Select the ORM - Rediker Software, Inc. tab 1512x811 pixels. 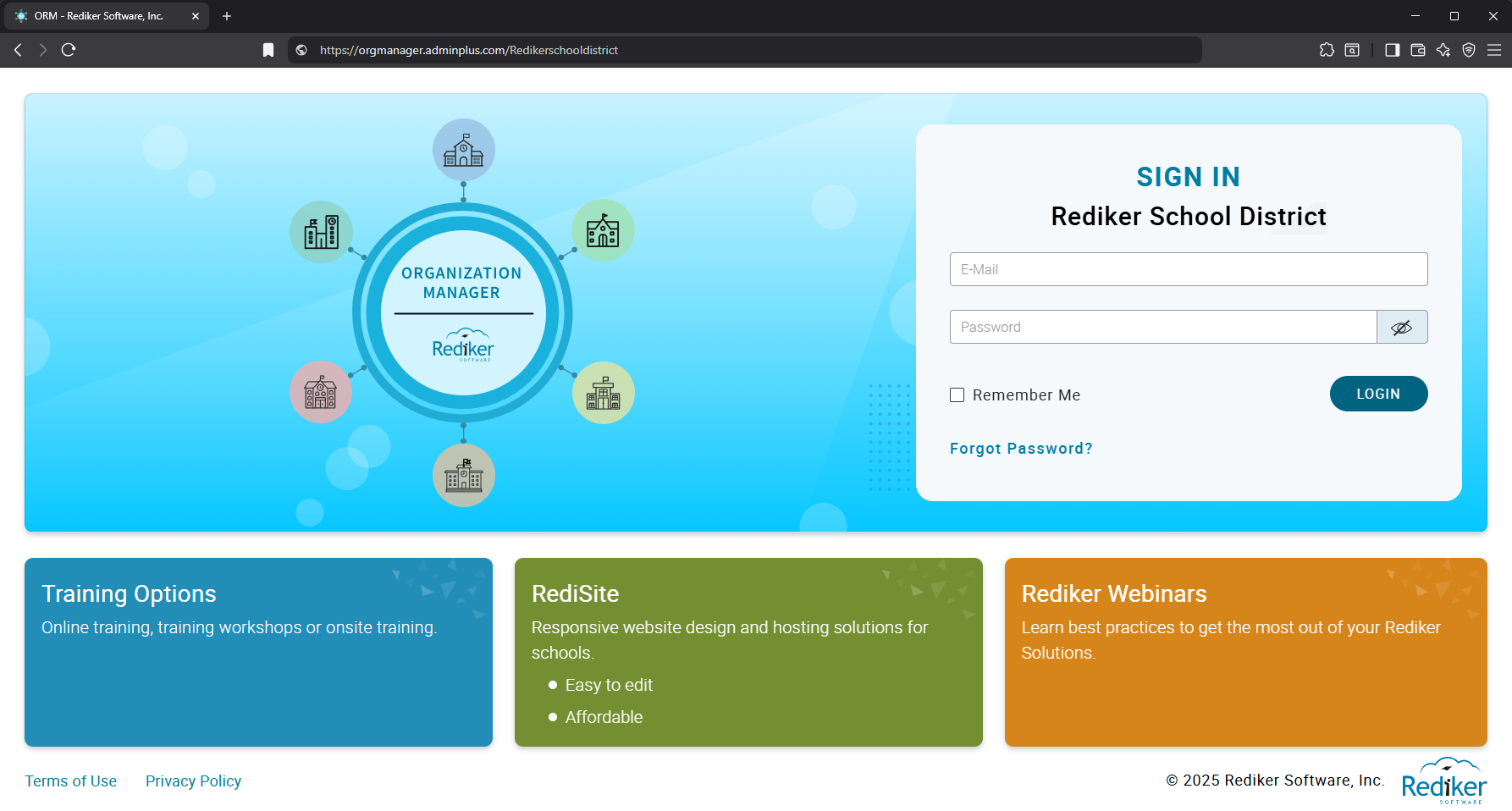[108, 16]
